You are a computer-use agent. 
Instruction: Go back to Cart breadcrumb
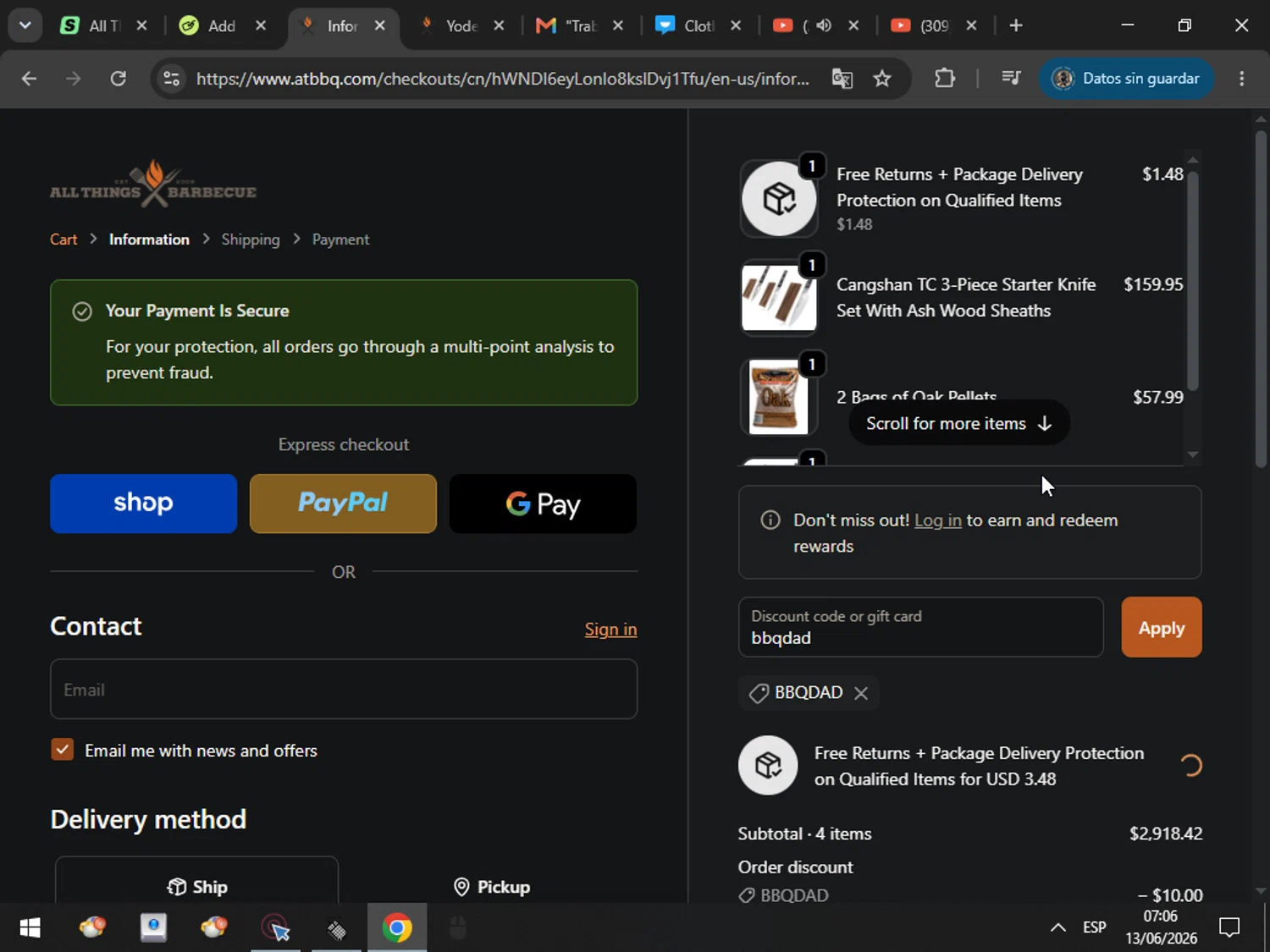63,239
